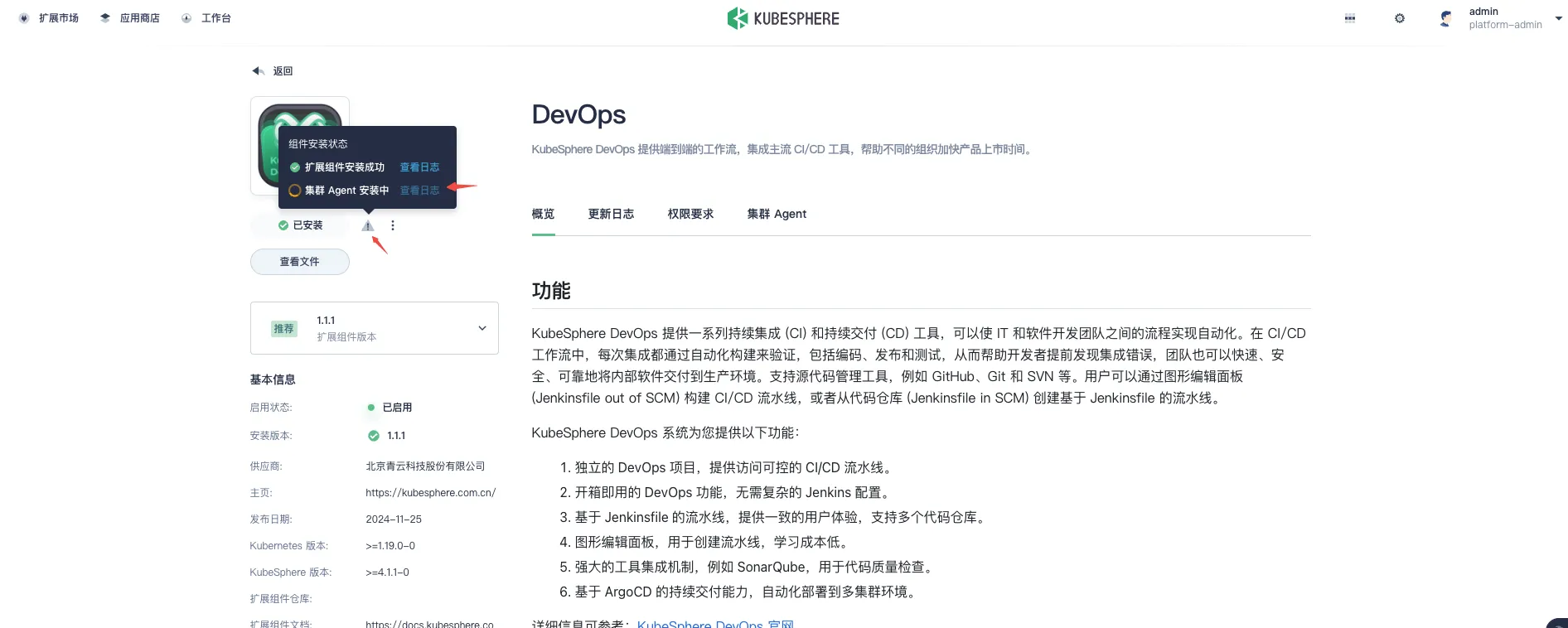Expand the 1.1.1 version selector
This screenshot has height=628, width=1568.
coord(375,328)
